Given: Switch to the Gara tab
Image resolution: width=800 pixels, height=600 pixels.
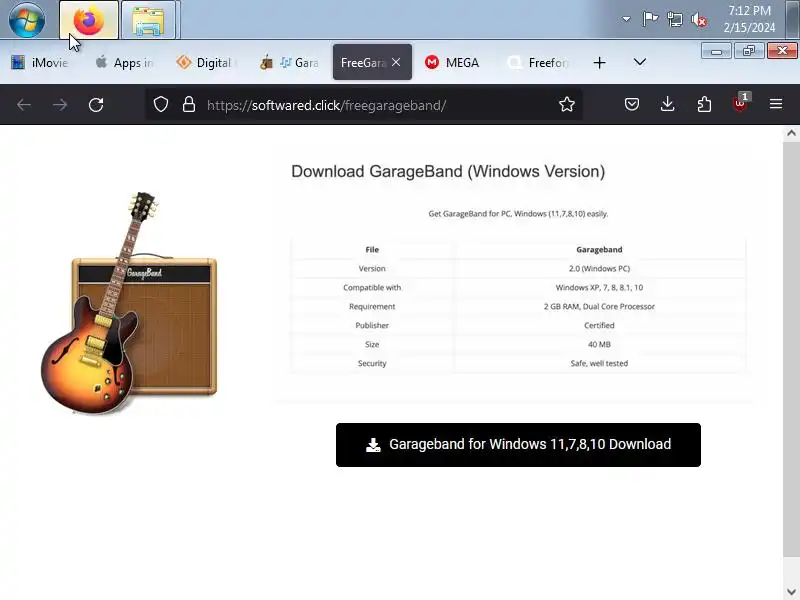Looking at the screenshot, I should (289, 62).
